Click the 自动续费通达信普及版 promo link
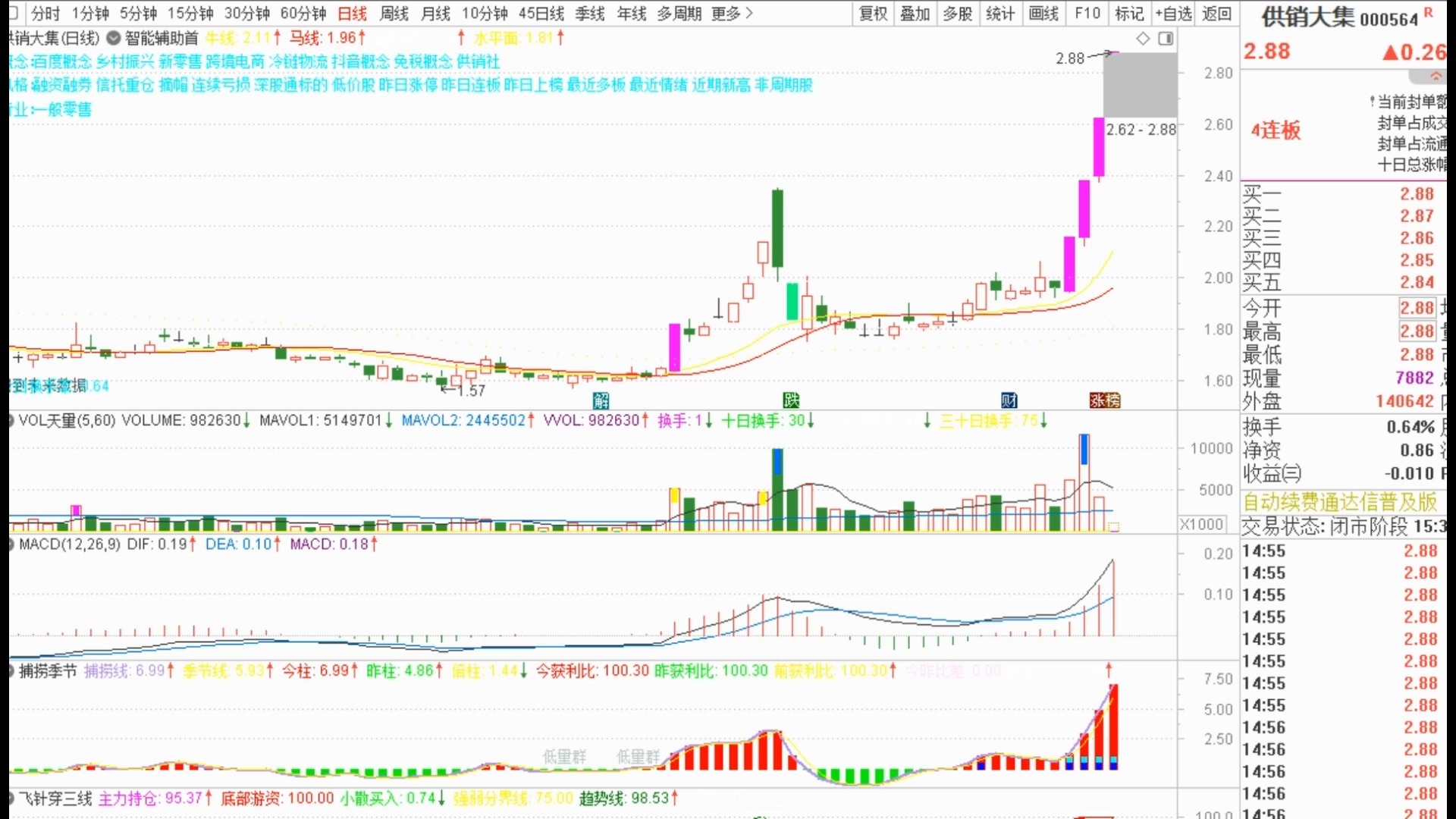The height and width of the screenshot is (819, 1456). pyautogui.click(x=1340, y=502)
